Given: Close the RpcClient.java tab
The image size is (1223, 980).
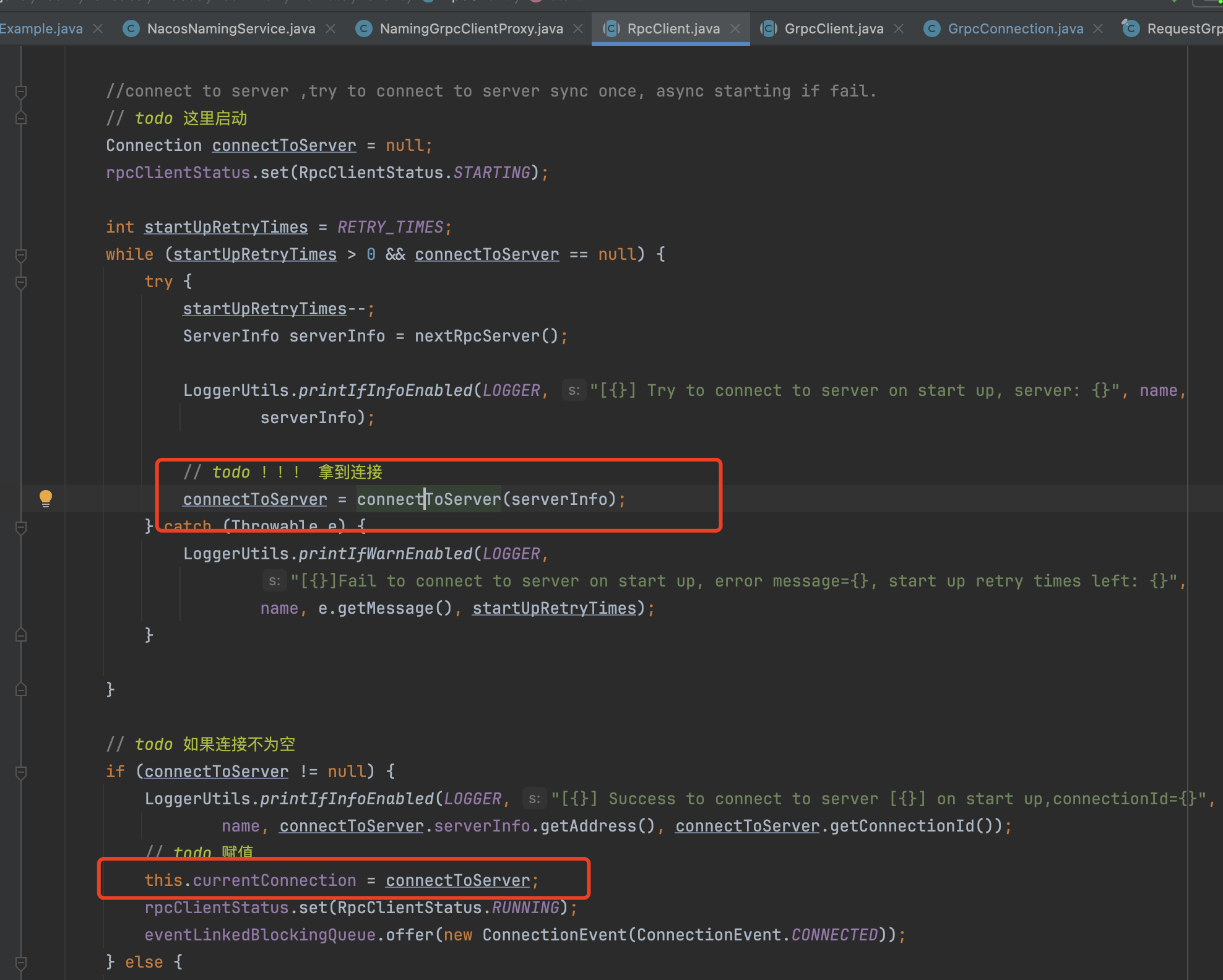Looking at the screenshot, I should pos(735,28).
